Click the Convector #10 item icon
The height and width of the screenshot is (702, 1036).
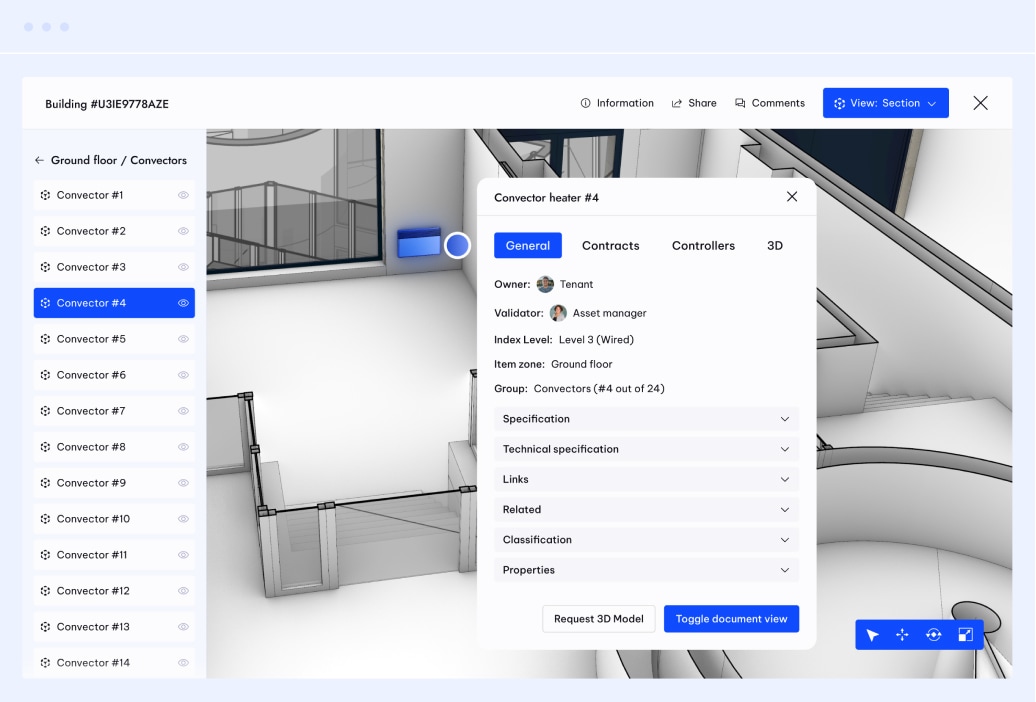(45, 519)
